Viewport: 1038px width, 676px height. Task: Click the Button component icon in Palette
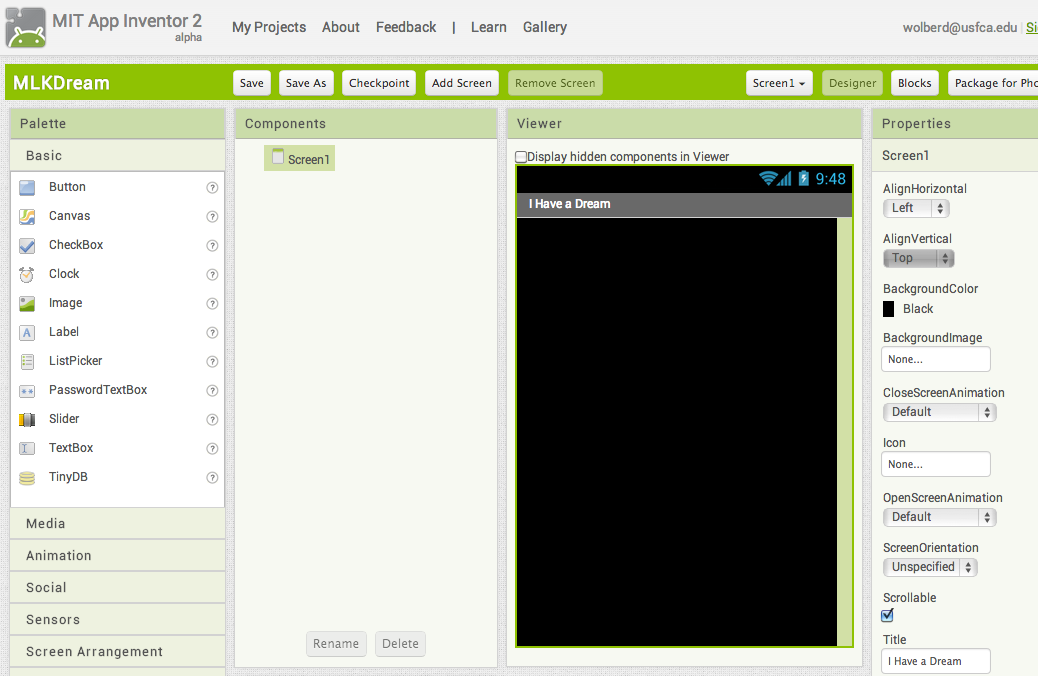(27, 187)
